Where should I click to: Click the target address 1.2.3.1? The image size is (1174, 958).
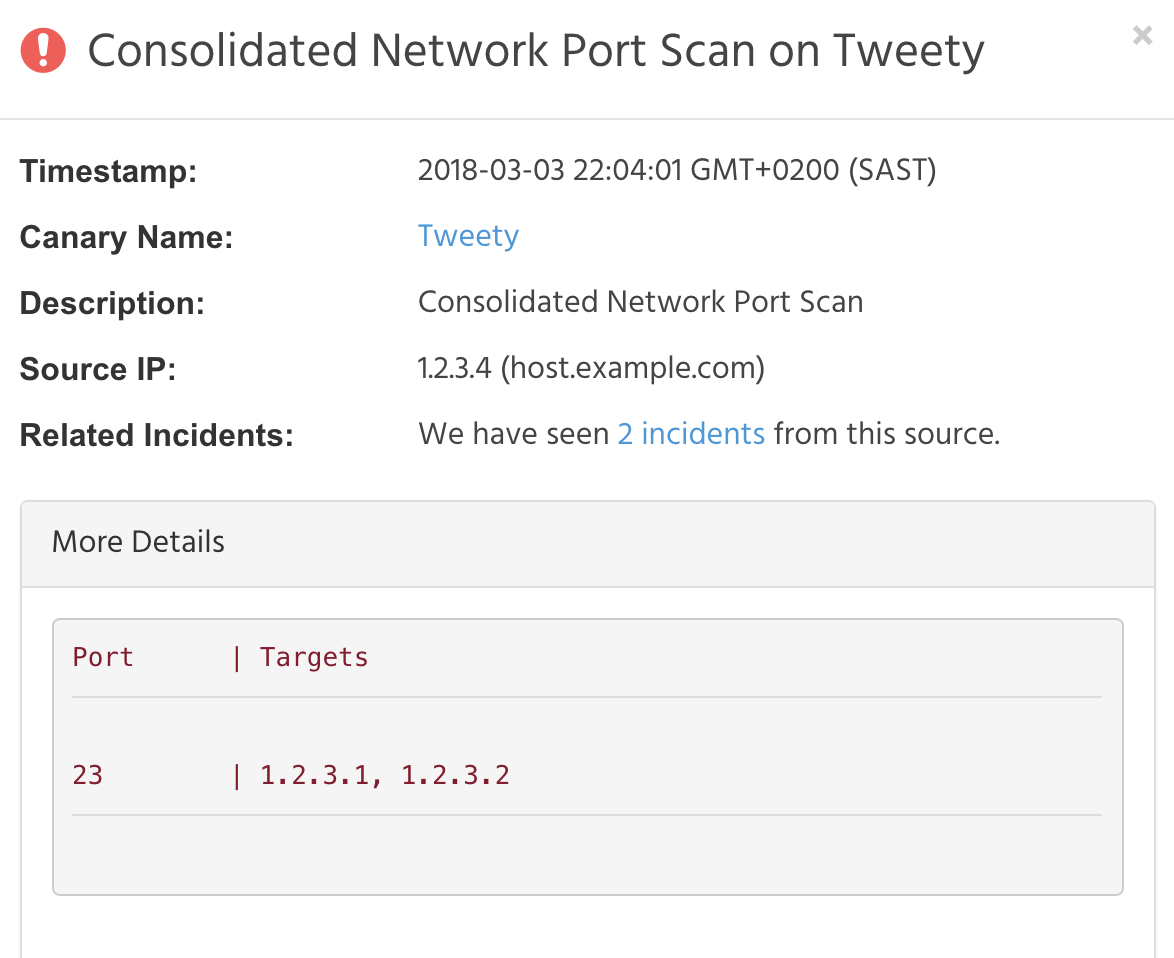(x=314, y=775)
